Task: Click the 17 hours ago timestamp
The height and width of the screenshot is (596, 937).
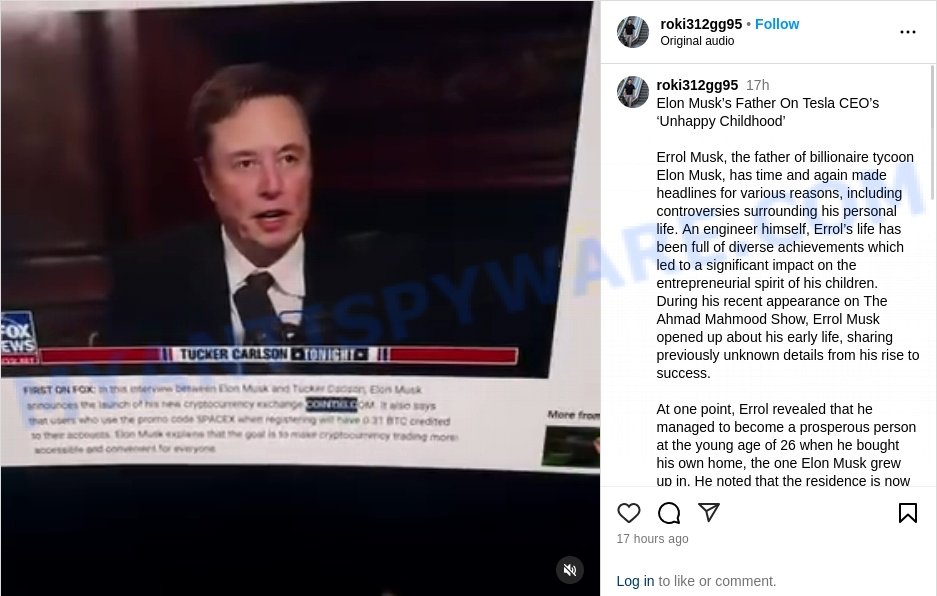Action: point(653,539)
